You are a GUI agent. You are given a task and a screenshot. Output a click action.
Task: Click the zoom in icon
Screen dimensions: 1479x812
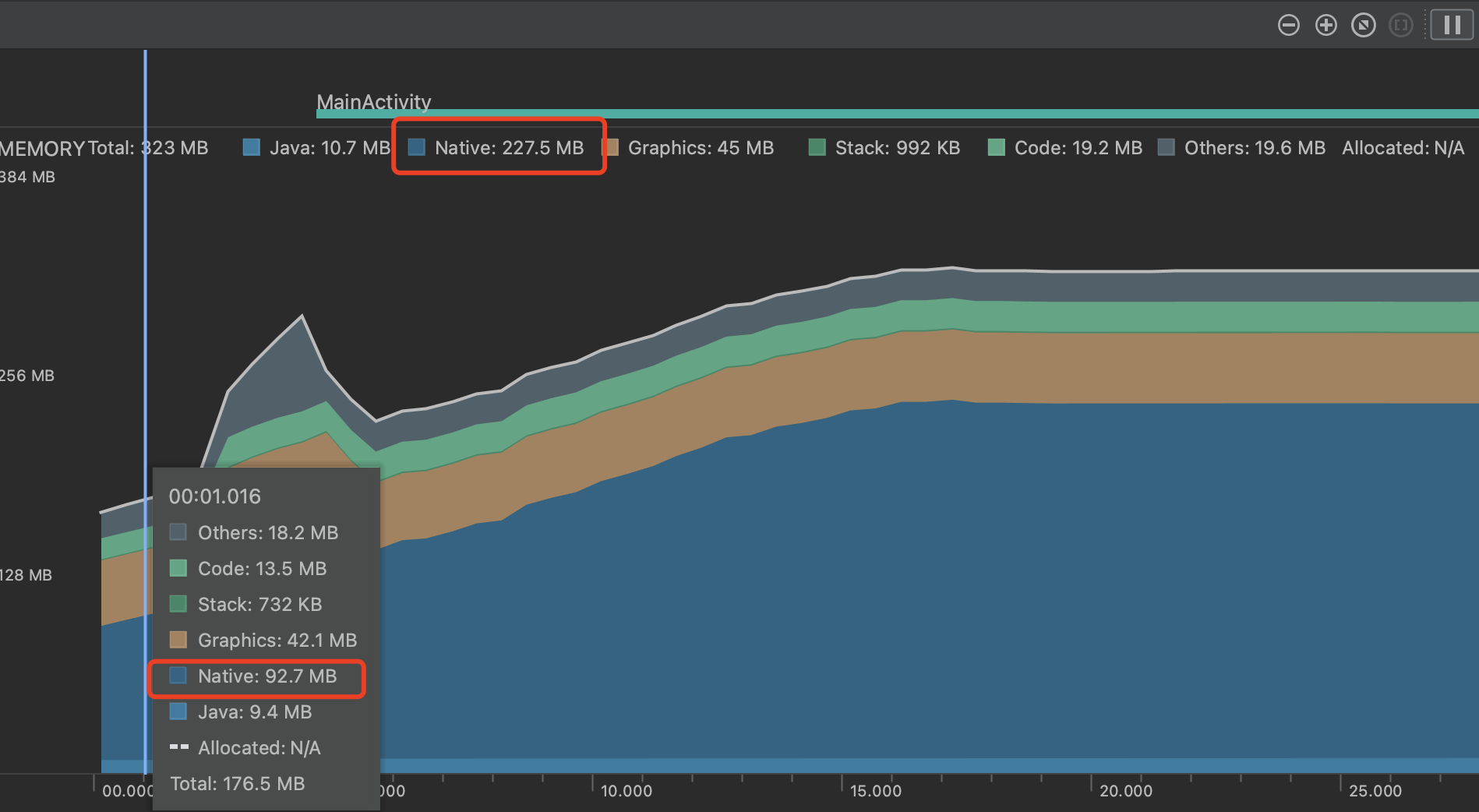coord(1326,24)
